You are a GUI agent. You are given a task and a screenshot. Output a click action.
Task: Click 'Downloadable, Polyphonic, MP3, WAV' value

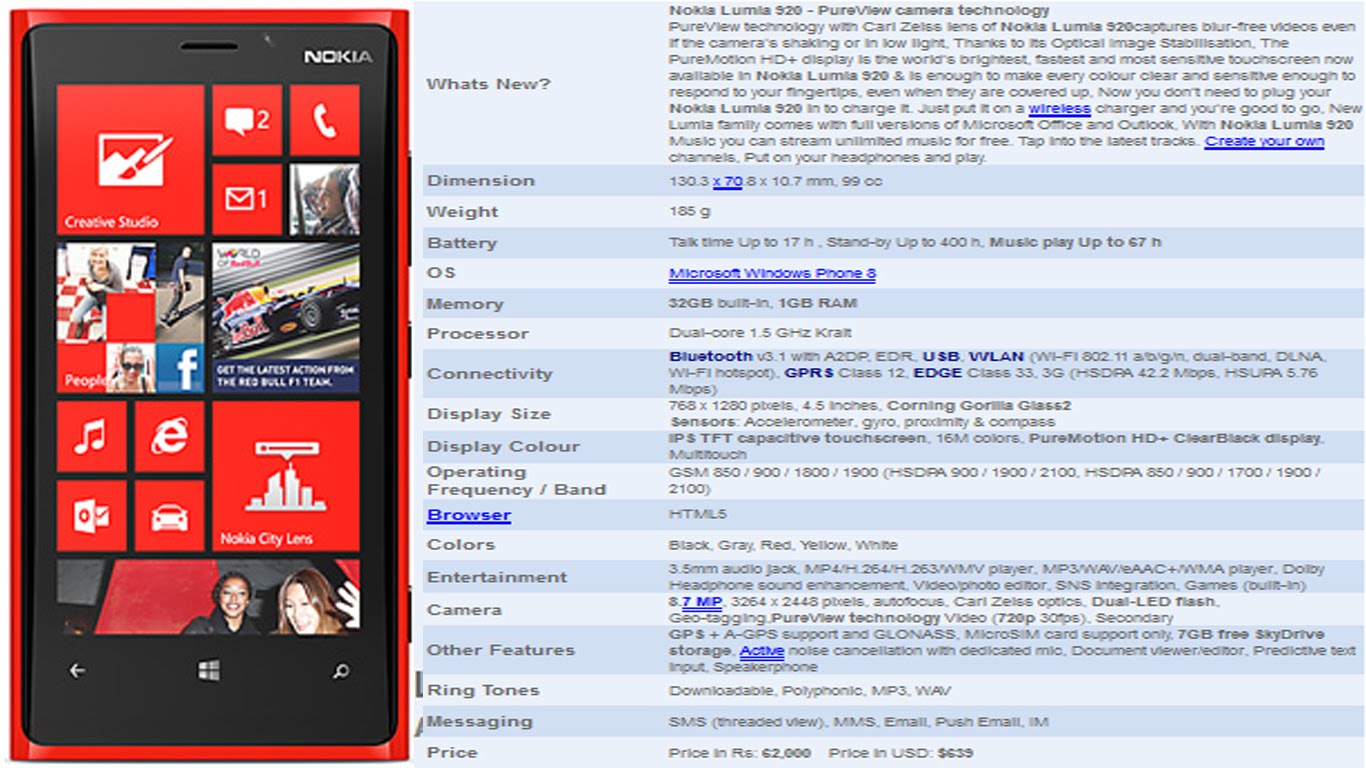pyautogui.click(x=810, y=691)
